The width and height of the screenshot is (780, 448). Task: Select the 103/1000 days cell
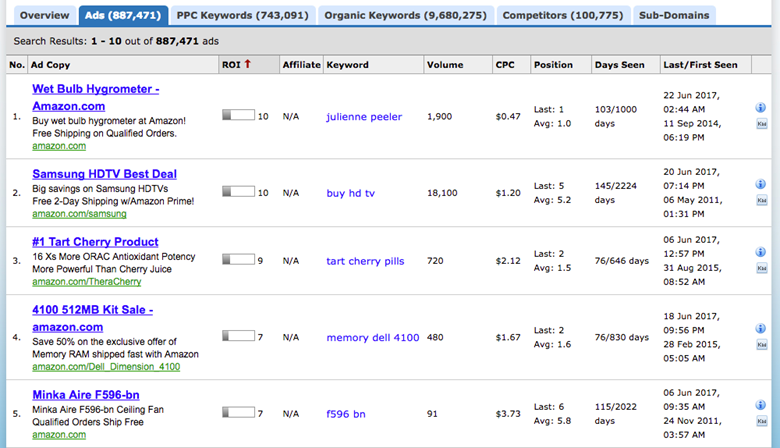(616, 116)
